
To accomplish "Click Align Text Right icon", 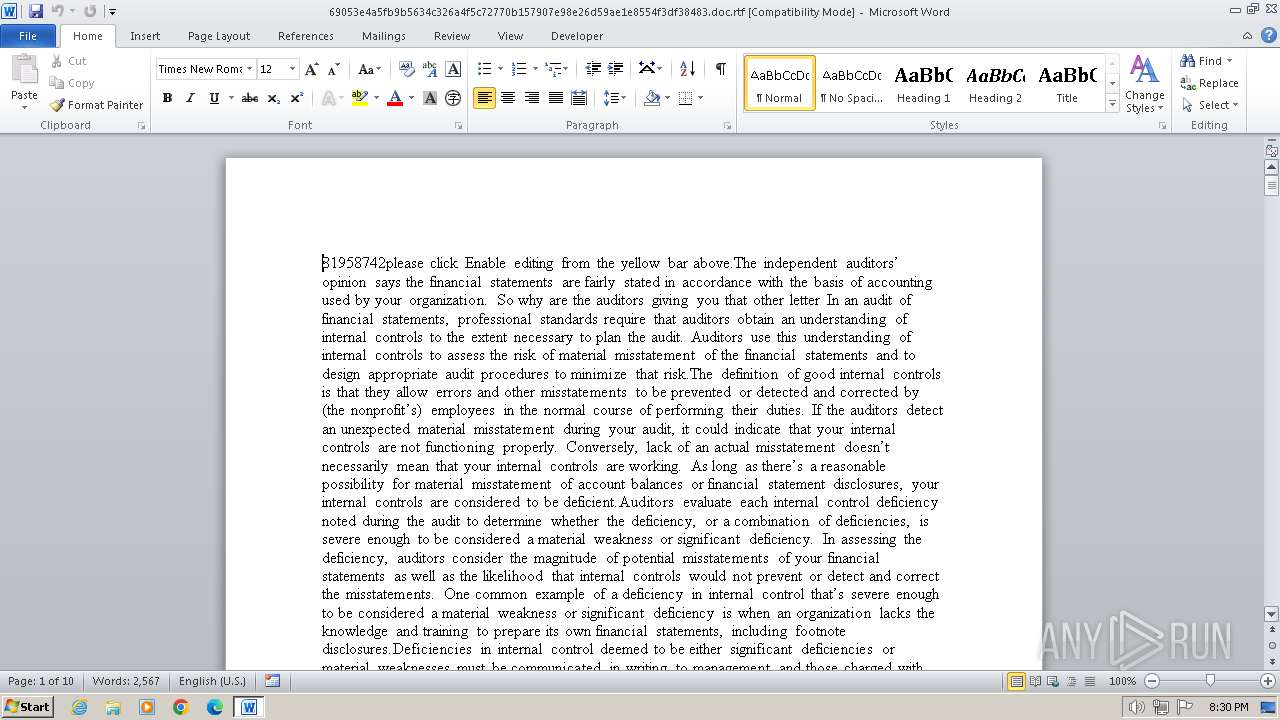I will 532,98.
